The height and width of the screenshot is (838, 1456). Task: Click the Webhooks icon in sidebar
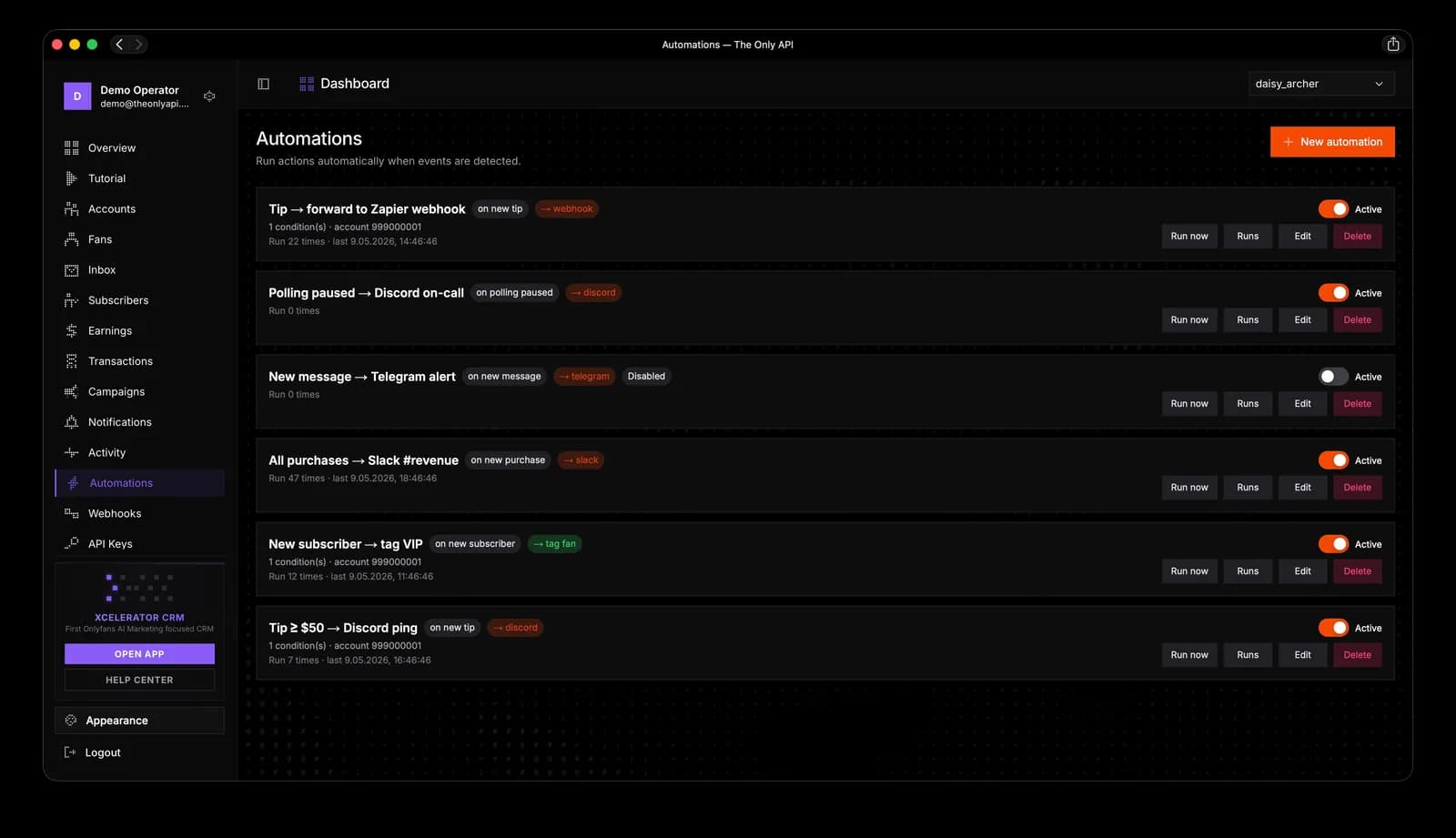(71, 514)
